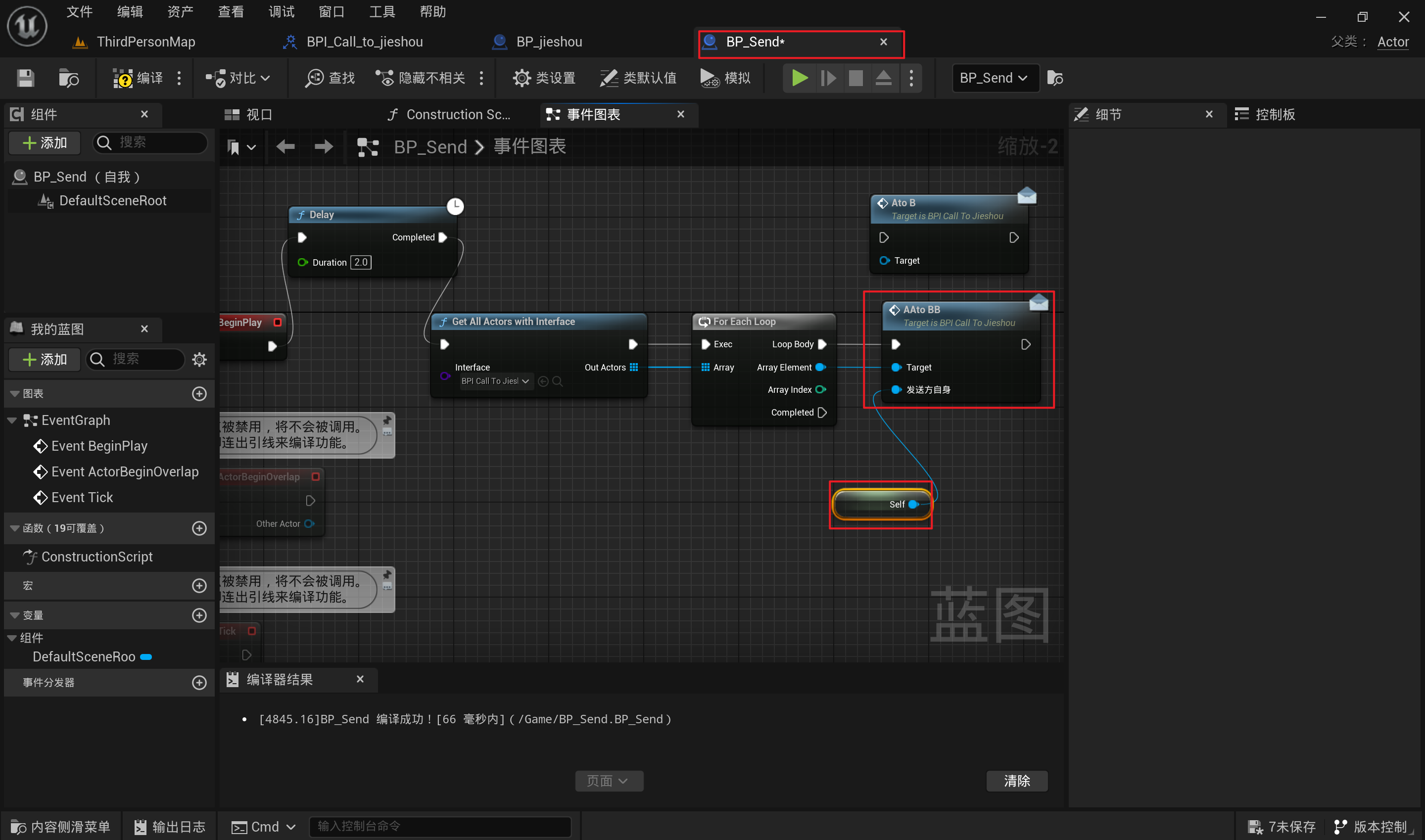Screen dimensions: 1425x840
Task: Collapse the 函数 section
Action: point(14,528)
